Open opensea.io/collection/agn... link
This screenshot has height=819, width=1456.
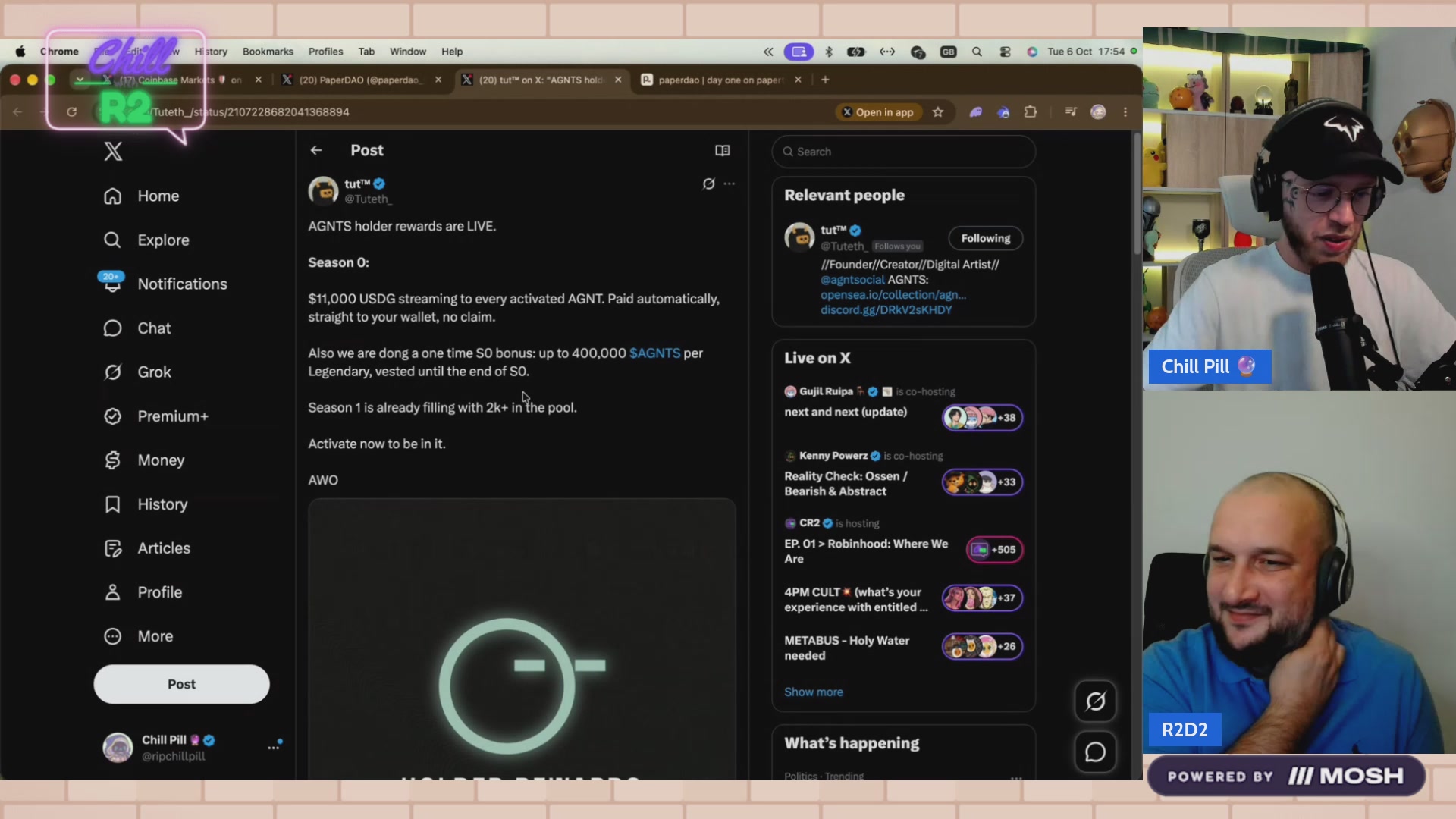893,295
